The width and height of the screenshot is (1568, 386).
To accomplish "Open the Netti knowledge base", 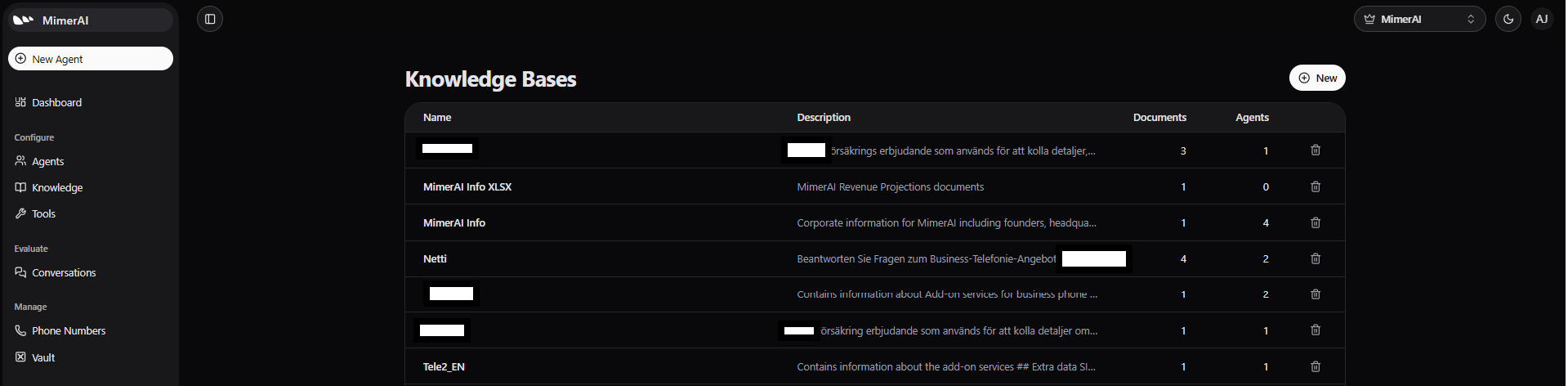I will pyautogui.click(x=435, y=258).
